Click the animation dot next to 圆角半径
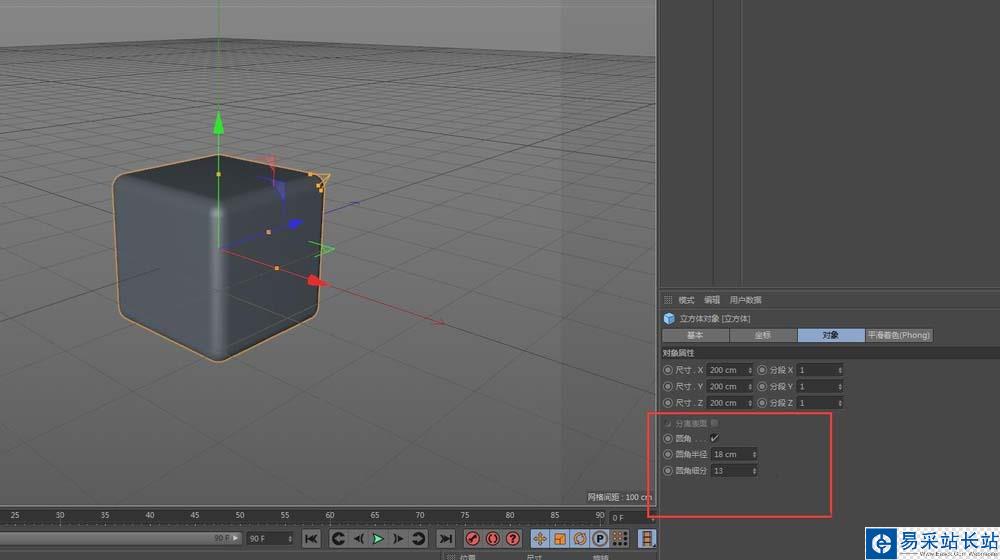This screenshot has height=560, width=1000. click(668, 454)
